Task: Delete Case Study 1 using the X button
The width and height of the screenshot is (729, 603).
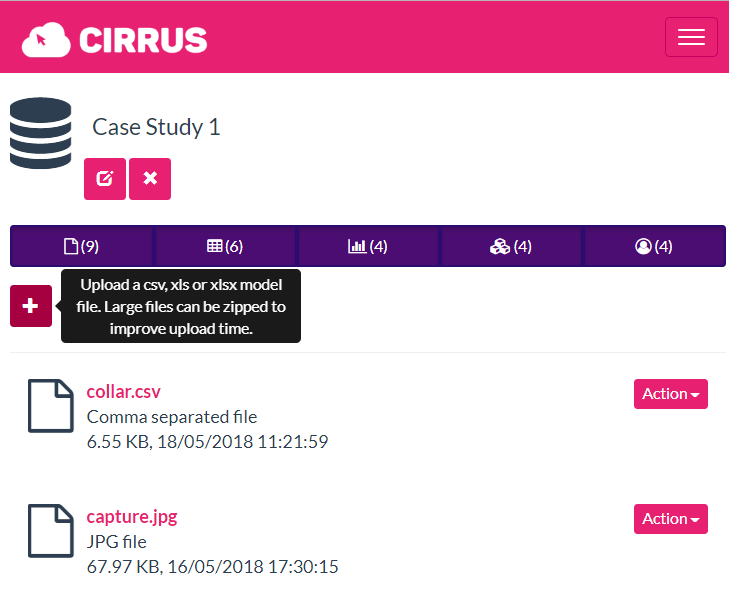Action: tap(150, 179)
